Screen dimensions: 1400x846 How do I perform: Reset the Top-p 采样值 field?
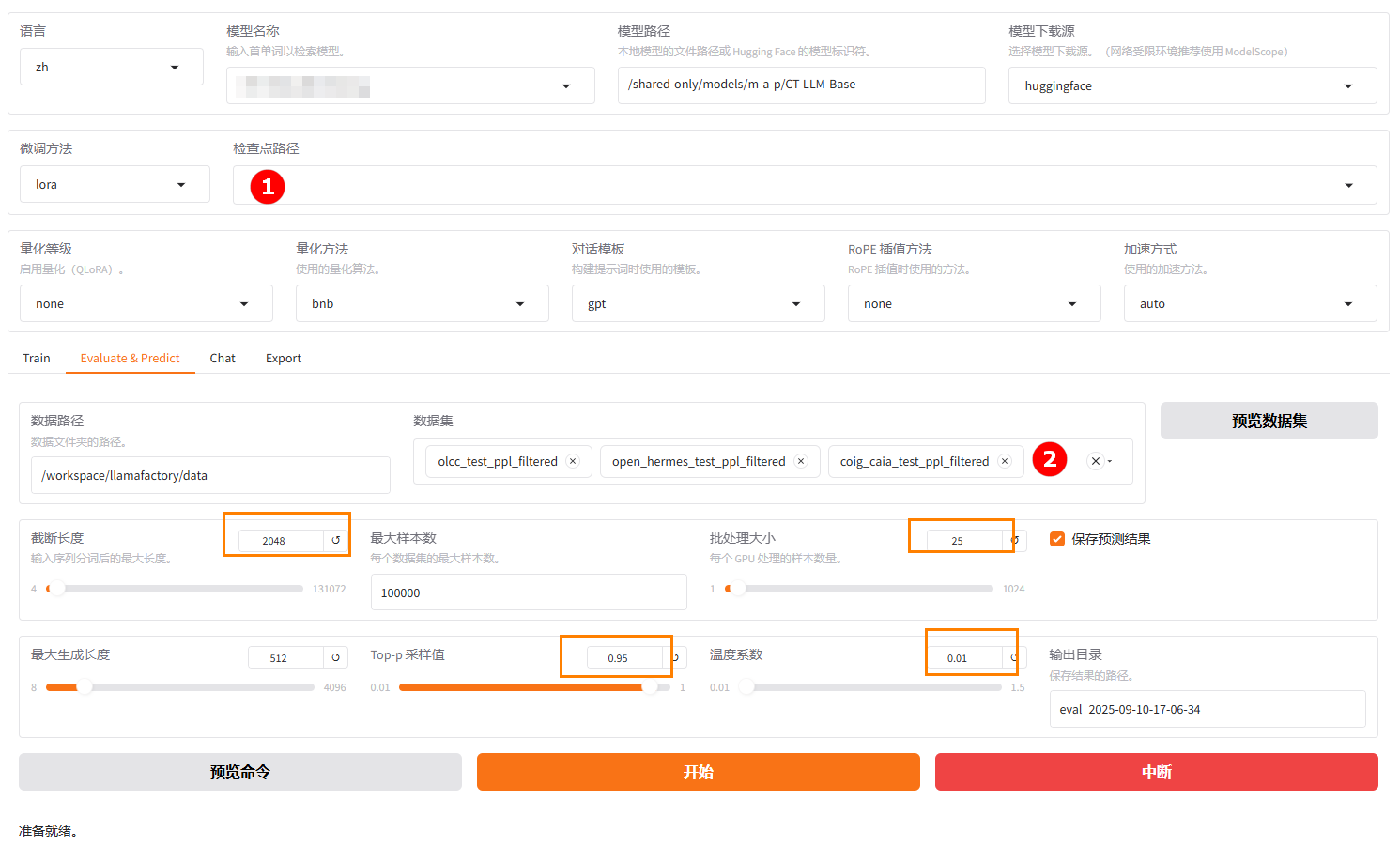676,657
